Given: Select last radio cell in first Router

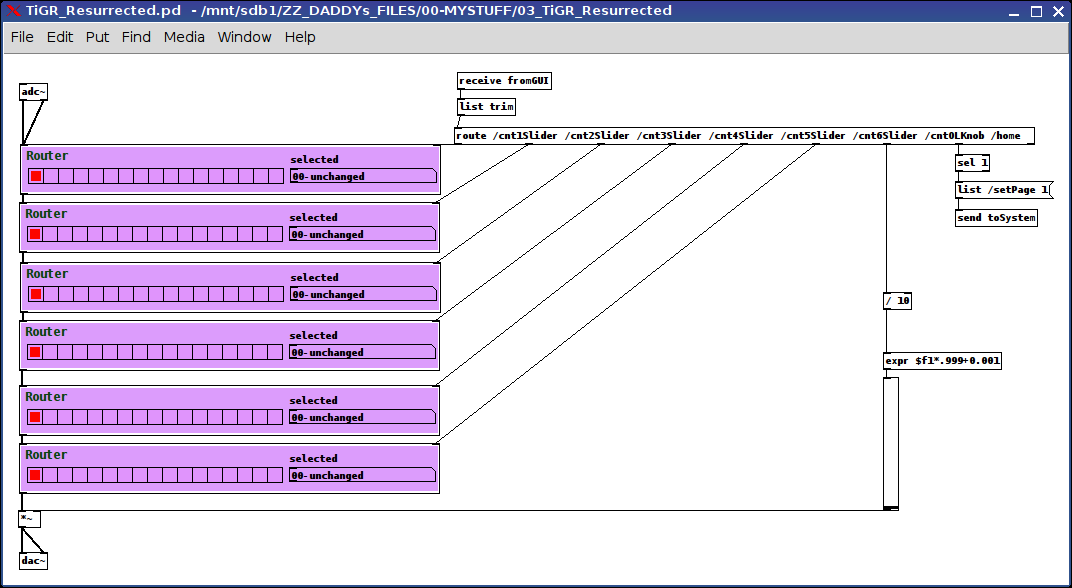Looking at the screenshot, I should coord(276,176).
